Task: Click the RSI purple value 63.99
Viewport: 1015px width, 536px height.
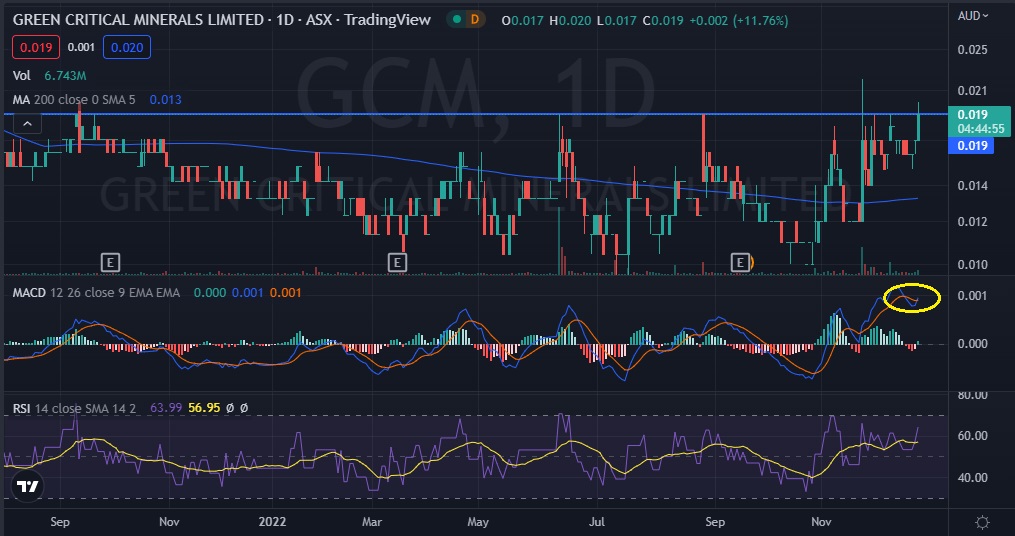Action: (x=166, y=408)
